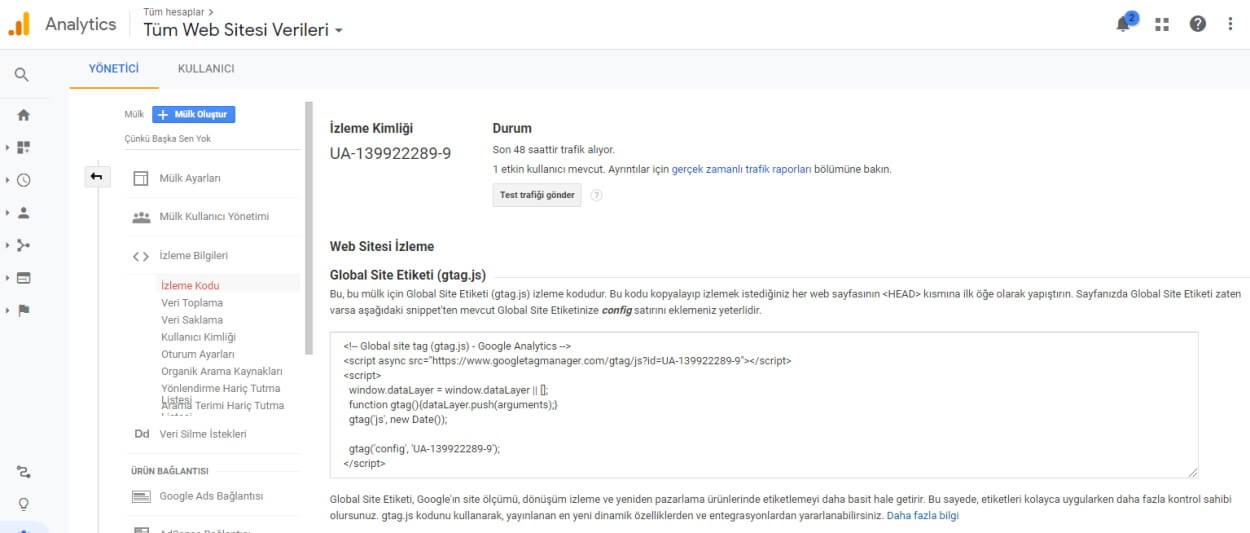Expand Acquisition section arrow in sidebar
The width and height of the screenshot is (1250, 533).
click(8, 245)
